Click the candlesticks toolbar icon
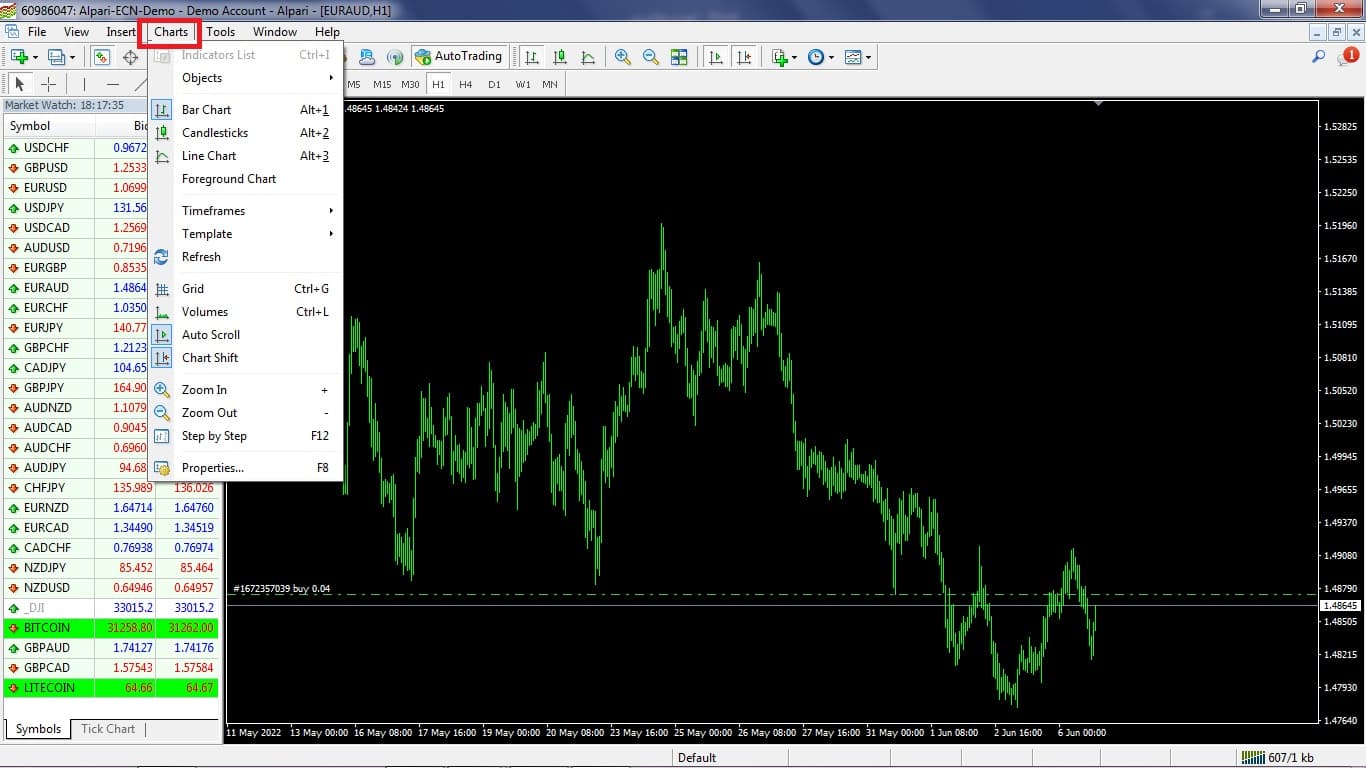Viewport: 1366px width, 768px height. [x=560, y=57]
